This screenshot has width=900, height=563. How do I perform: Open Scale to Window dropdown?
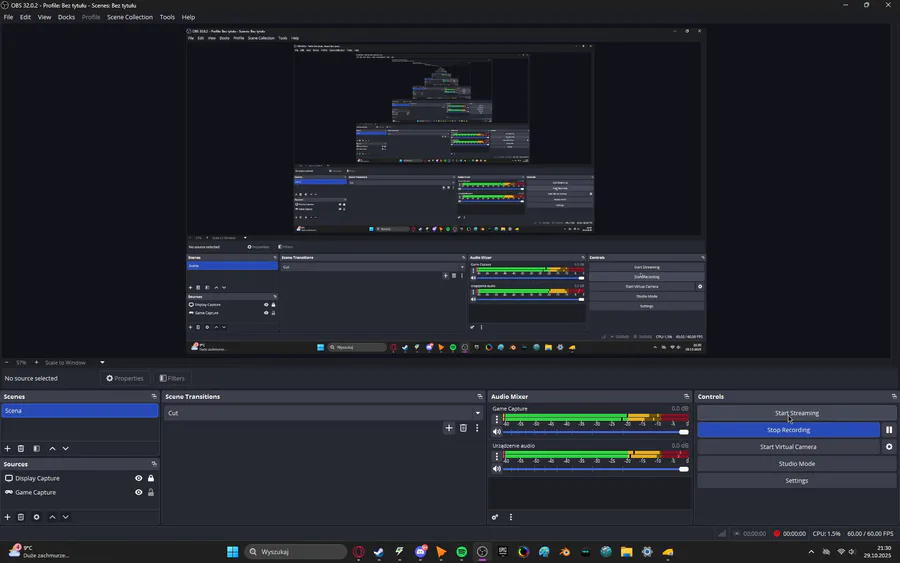coord(75,362)
